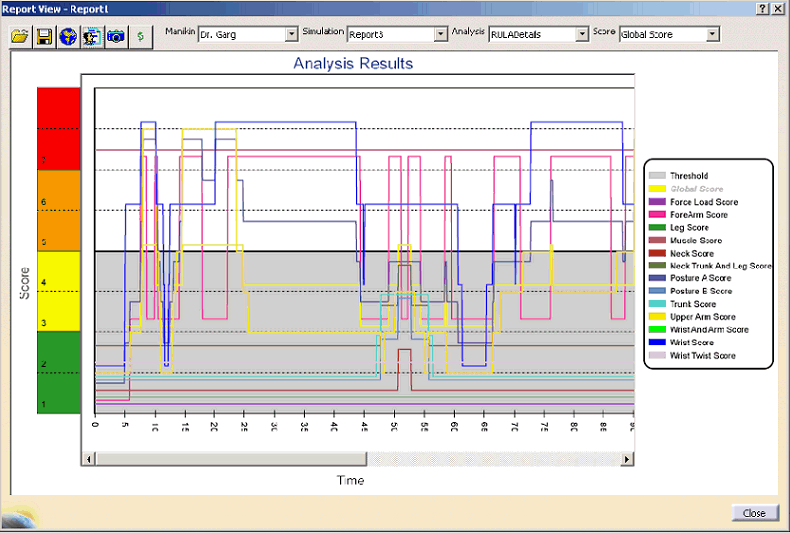Click the globe icon in toolbar
The width and height of the screenshot is (790, 533).
coord(68,36)
